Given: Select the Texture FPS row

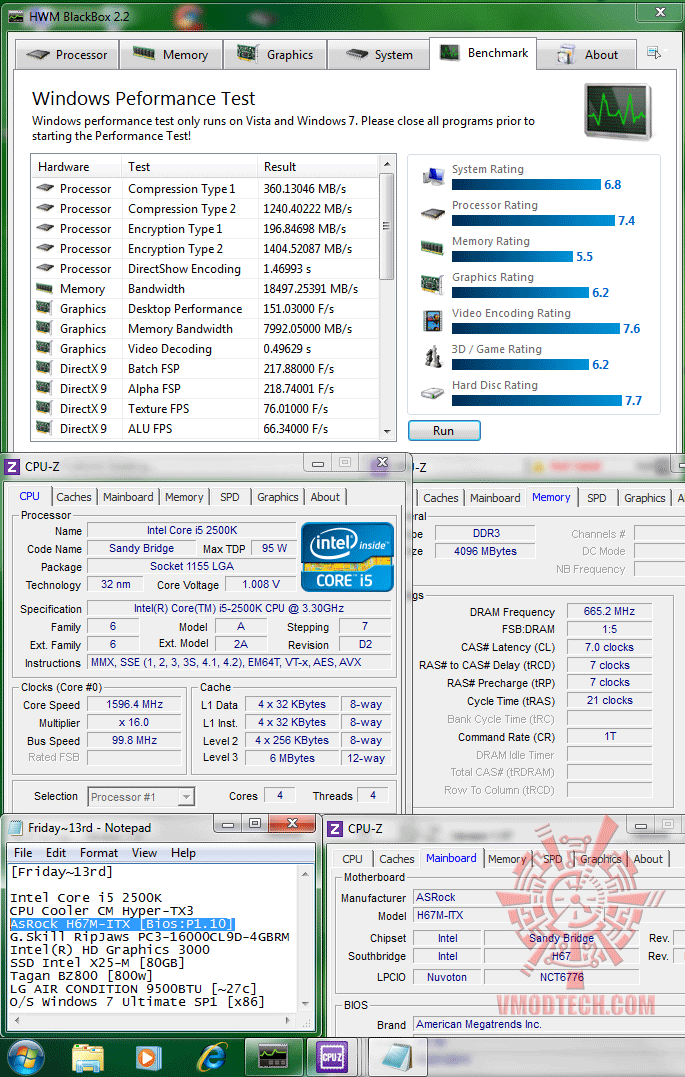Looking at the screenshot, I should 205,409.
